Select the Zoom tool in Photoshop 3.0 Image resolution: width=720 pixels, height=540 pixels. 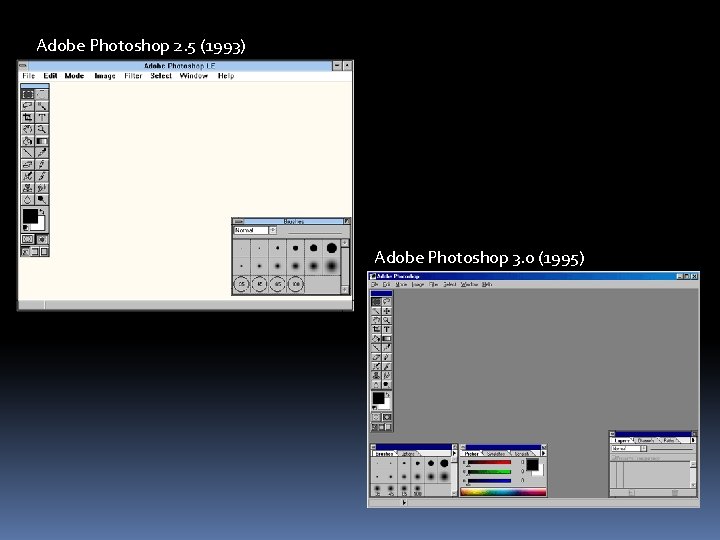(387, 320)
